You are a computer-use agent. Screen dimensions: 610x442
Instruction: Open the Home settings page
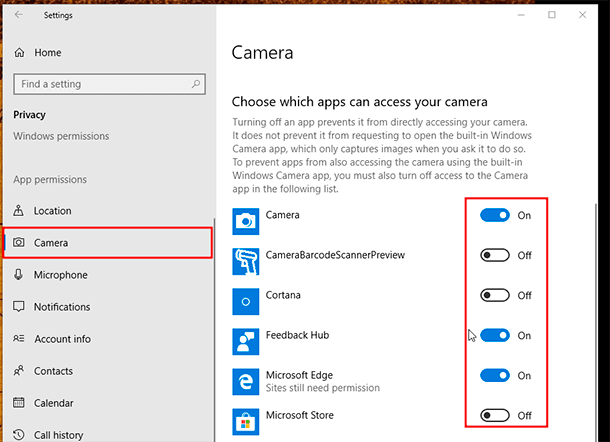[x=47, y=52]
